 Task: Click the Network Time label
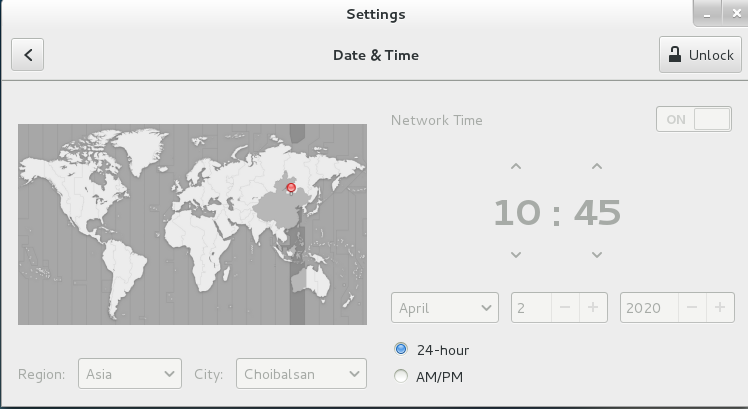pyautogui.click(x=436, y=120)
